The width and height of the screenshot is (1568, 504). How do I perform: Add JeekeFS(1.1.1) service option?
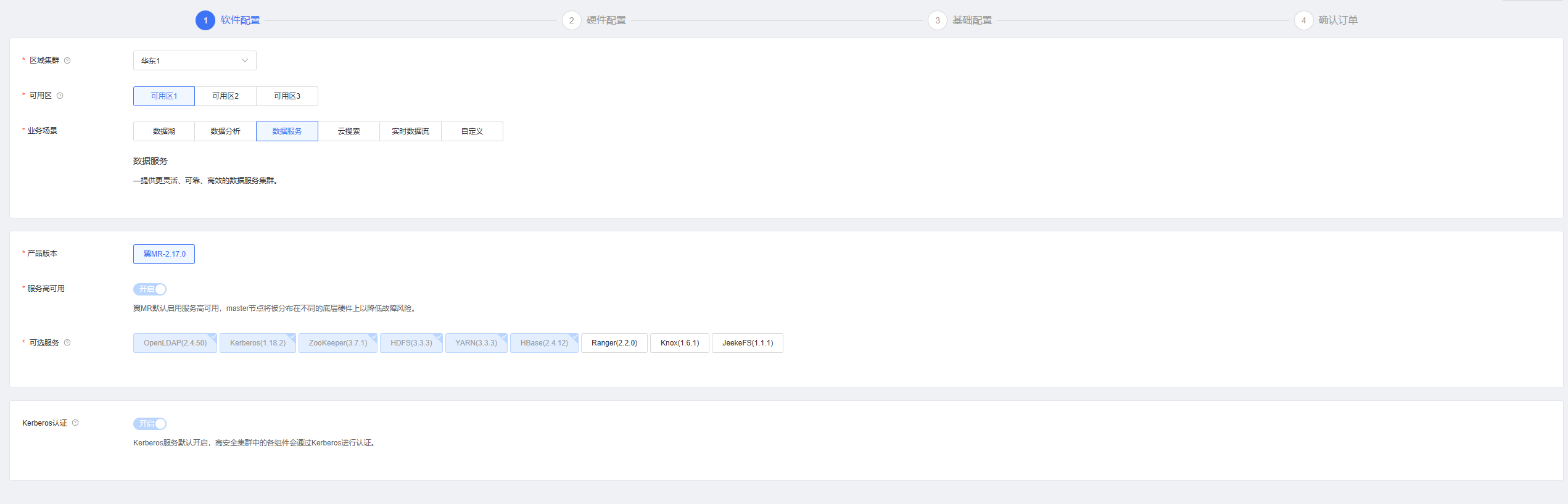pos(747,343)
